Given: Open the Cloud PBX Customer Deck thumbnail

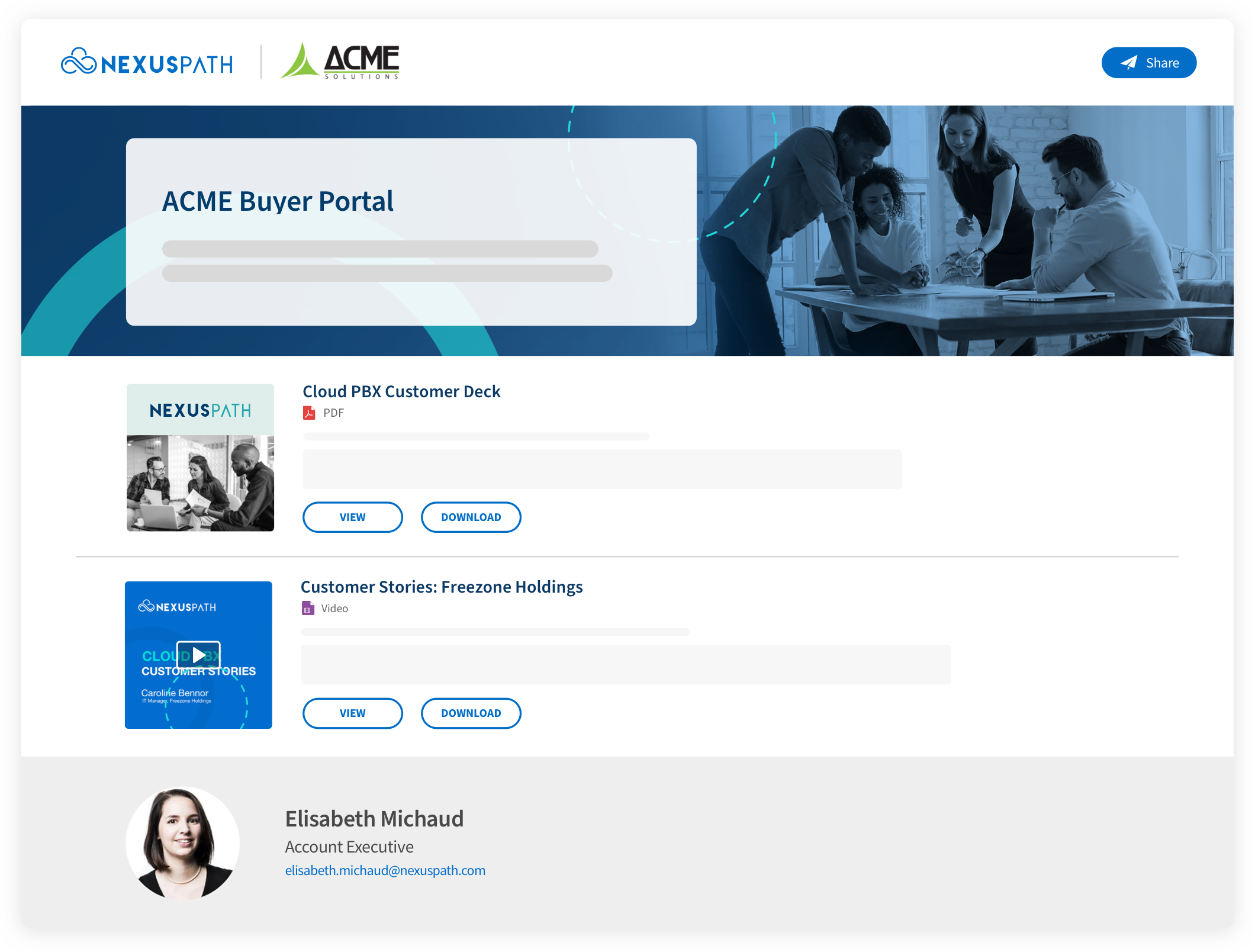Looking at the screenshot, I should pos(200,458).
